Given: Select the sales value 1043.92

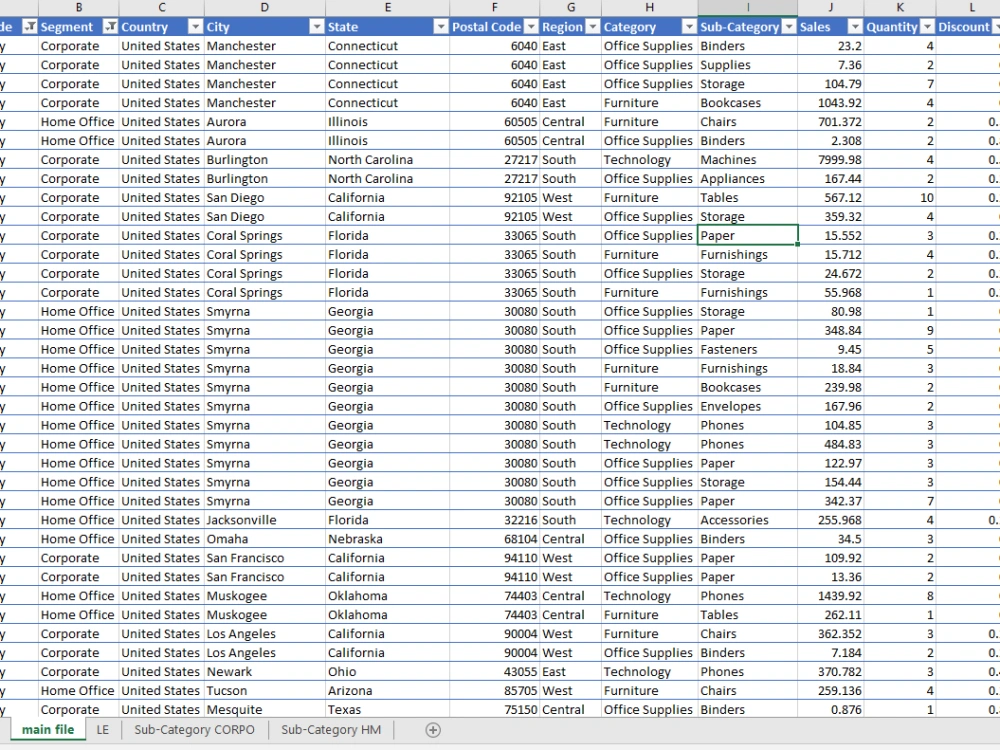Looking at the screenshot, I should point(830,103).
